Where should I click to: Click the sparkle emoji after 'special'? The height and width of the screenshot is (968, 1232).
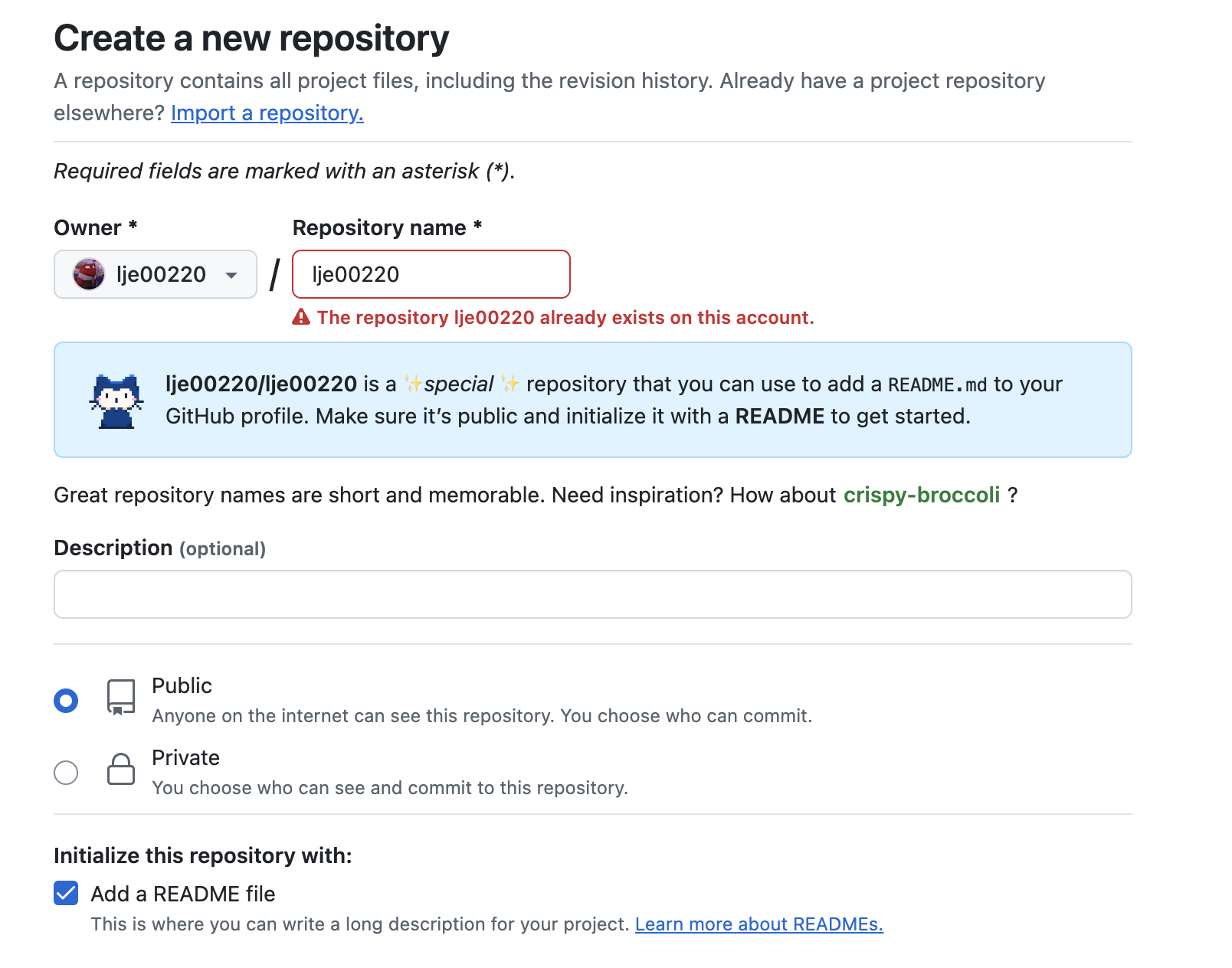pyautogui.click(x=510, y=384)
